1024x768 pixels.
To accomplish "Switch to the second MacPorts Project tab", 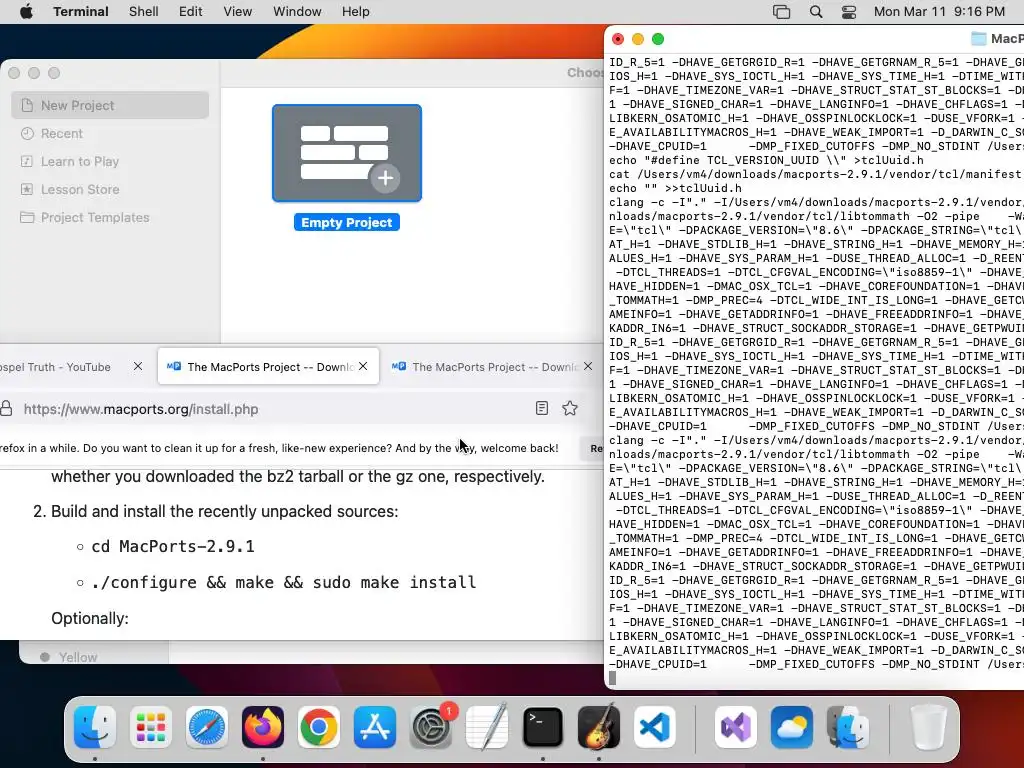I will pos(493,366).
